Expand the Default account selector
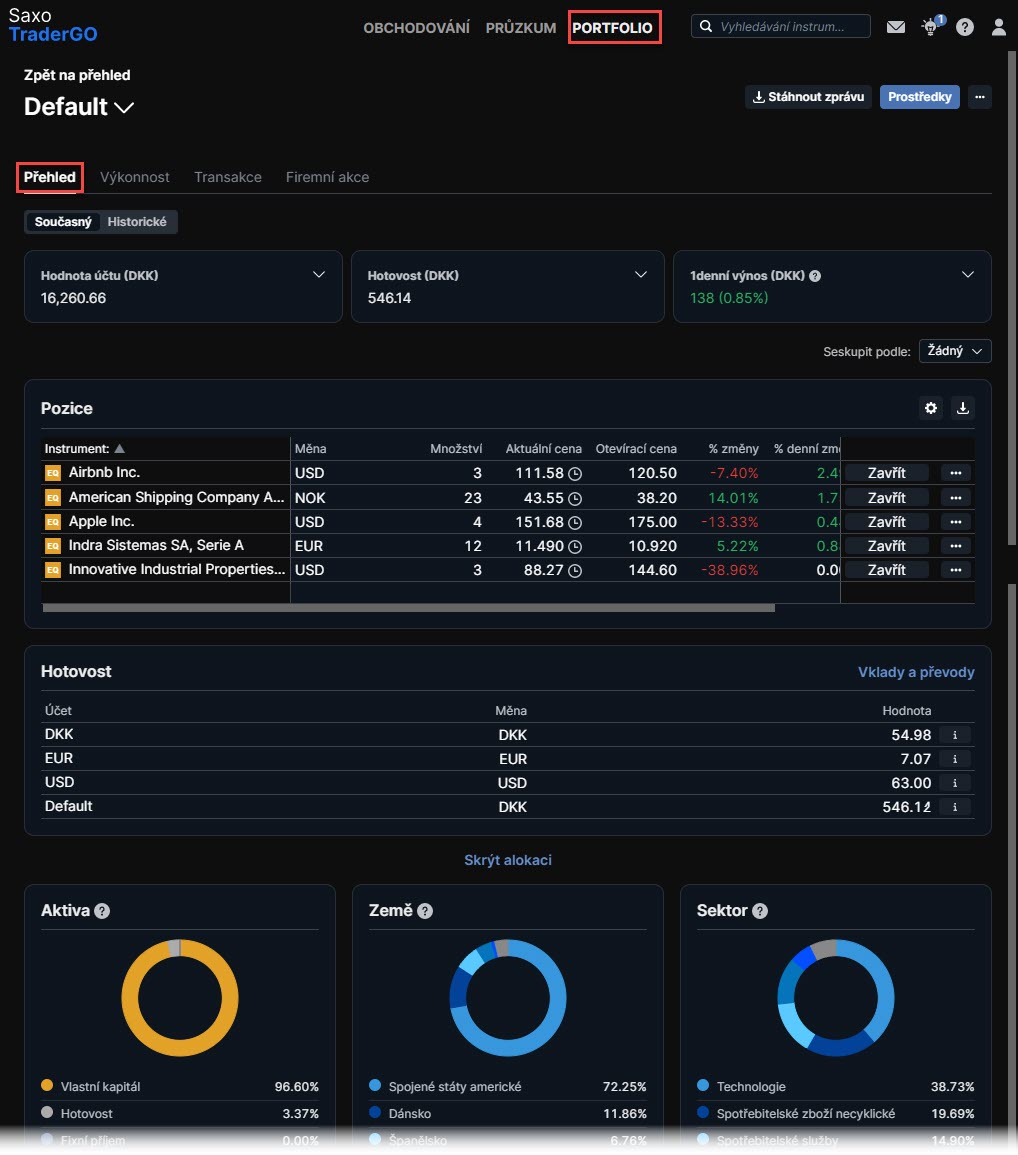This screenshot has height=1155, width=1018. (x=79, y=107)
